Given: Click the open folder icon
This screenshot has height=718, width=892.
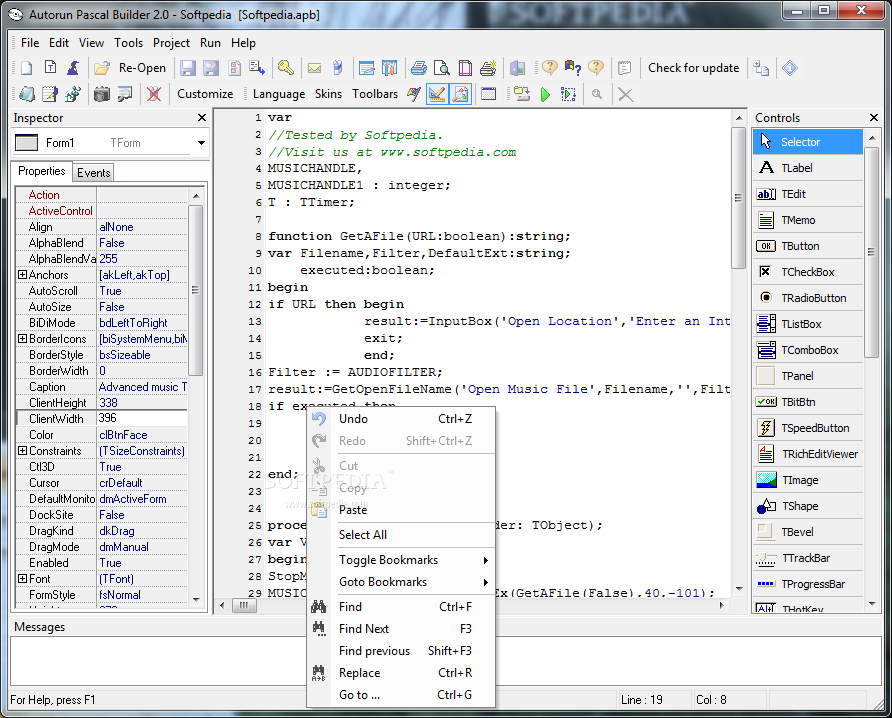Looking at the screenshot, I should (102, 68).
